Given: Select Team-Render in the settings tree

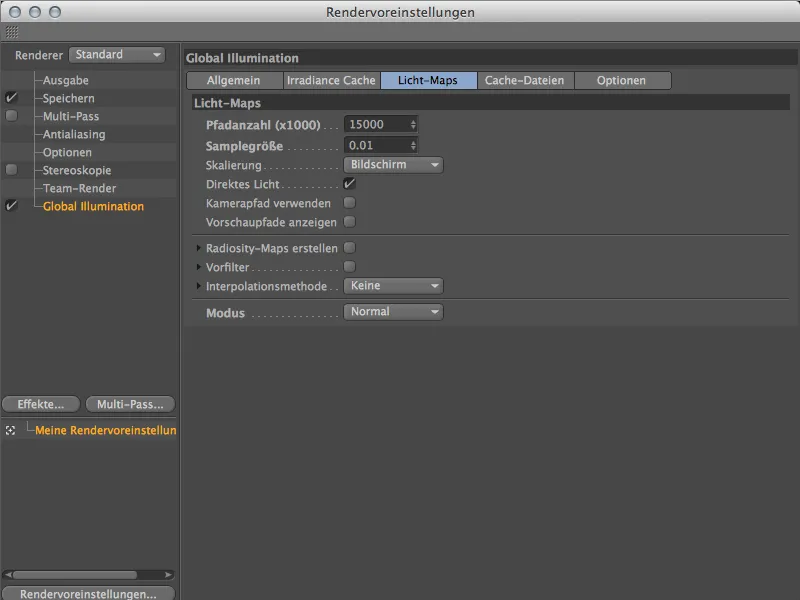Looking at the screenshot, I should [x=80, y=188].
